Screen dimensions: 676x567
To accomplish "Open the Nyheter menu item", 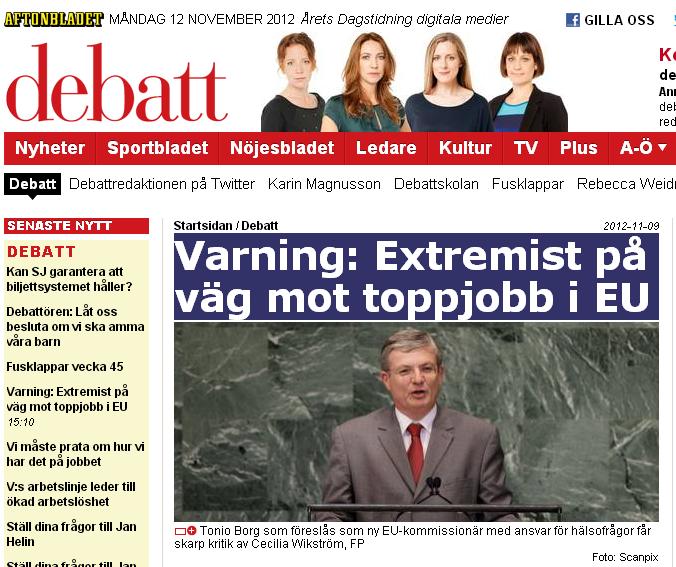I will (x=50, y=148).
